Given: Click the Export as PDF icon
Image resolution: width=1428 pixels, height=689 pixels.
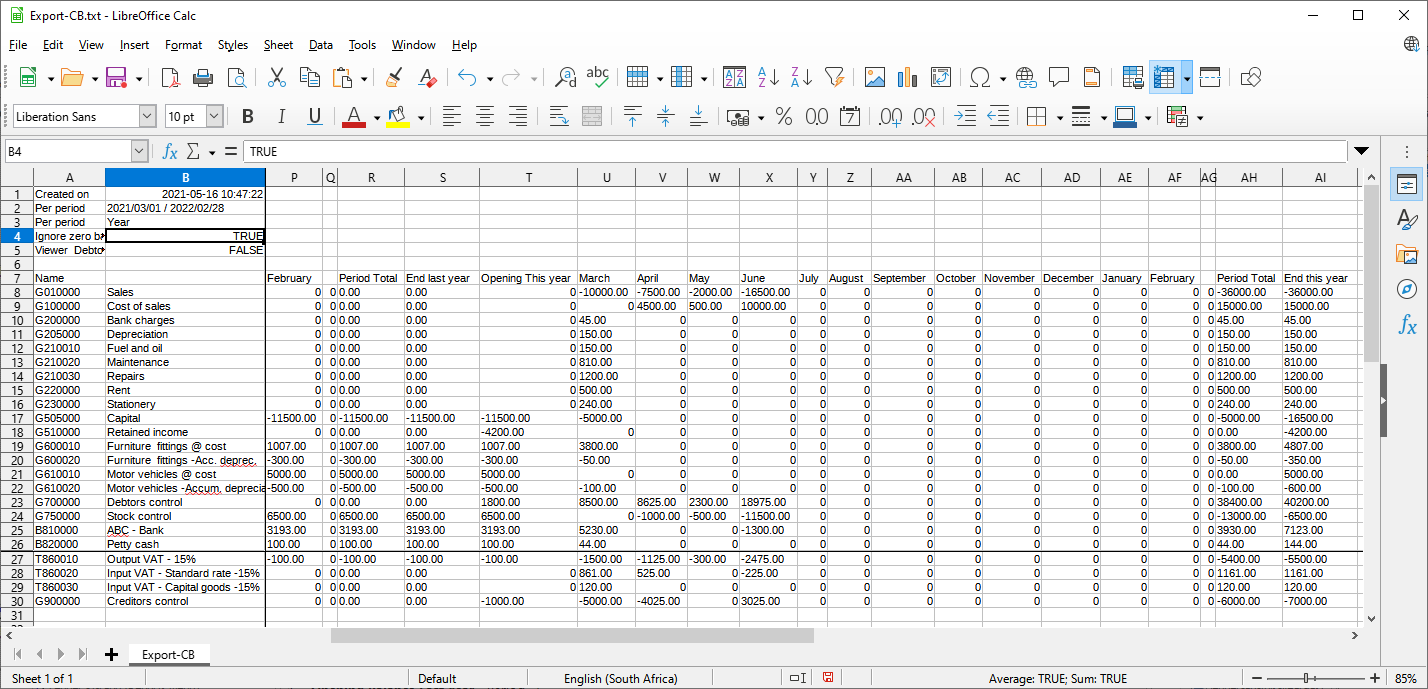Looking at the screenshot, I should click(x=170, y=77).
